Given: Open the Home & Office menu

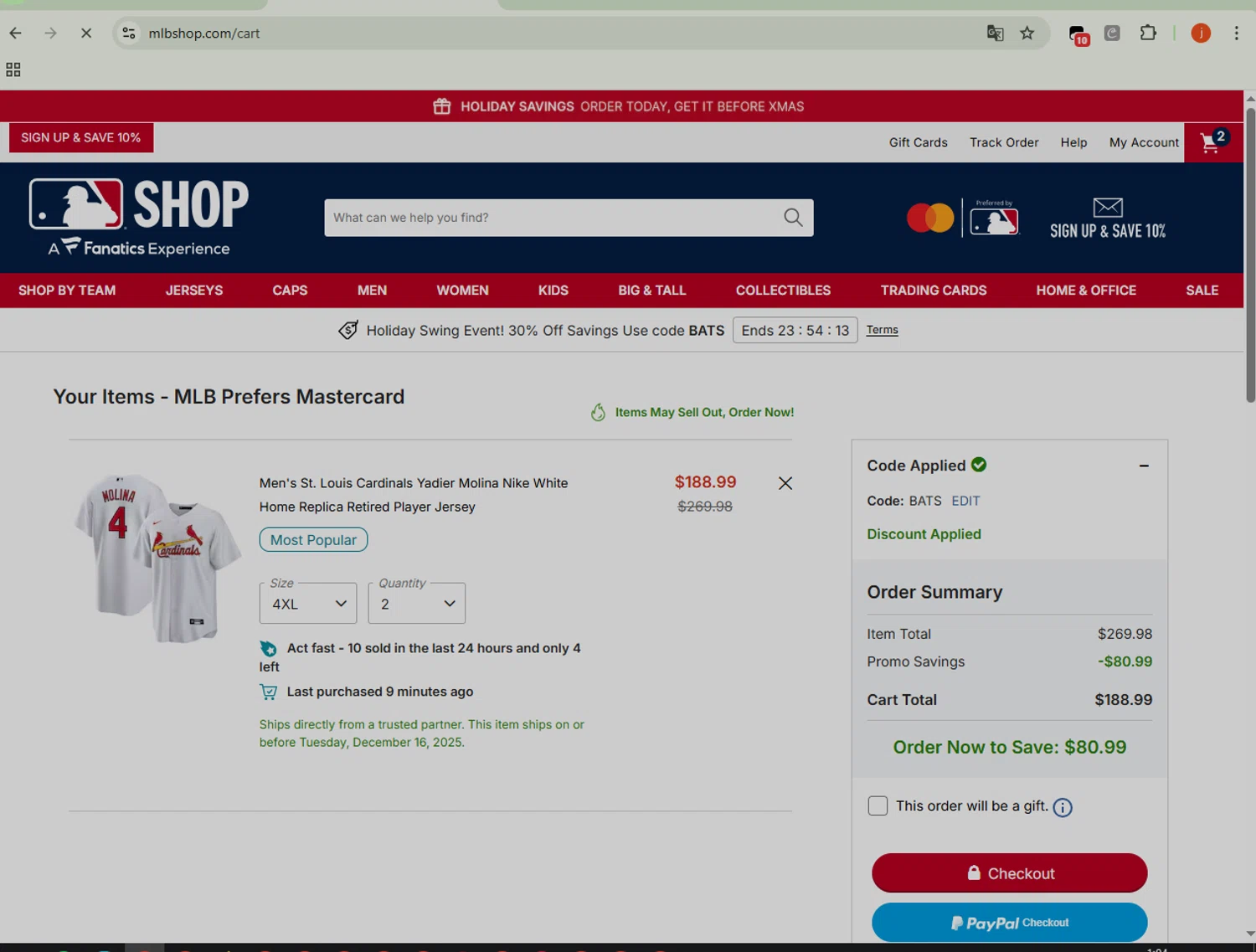Looking at the screenshot, I should pos(1086,291).
